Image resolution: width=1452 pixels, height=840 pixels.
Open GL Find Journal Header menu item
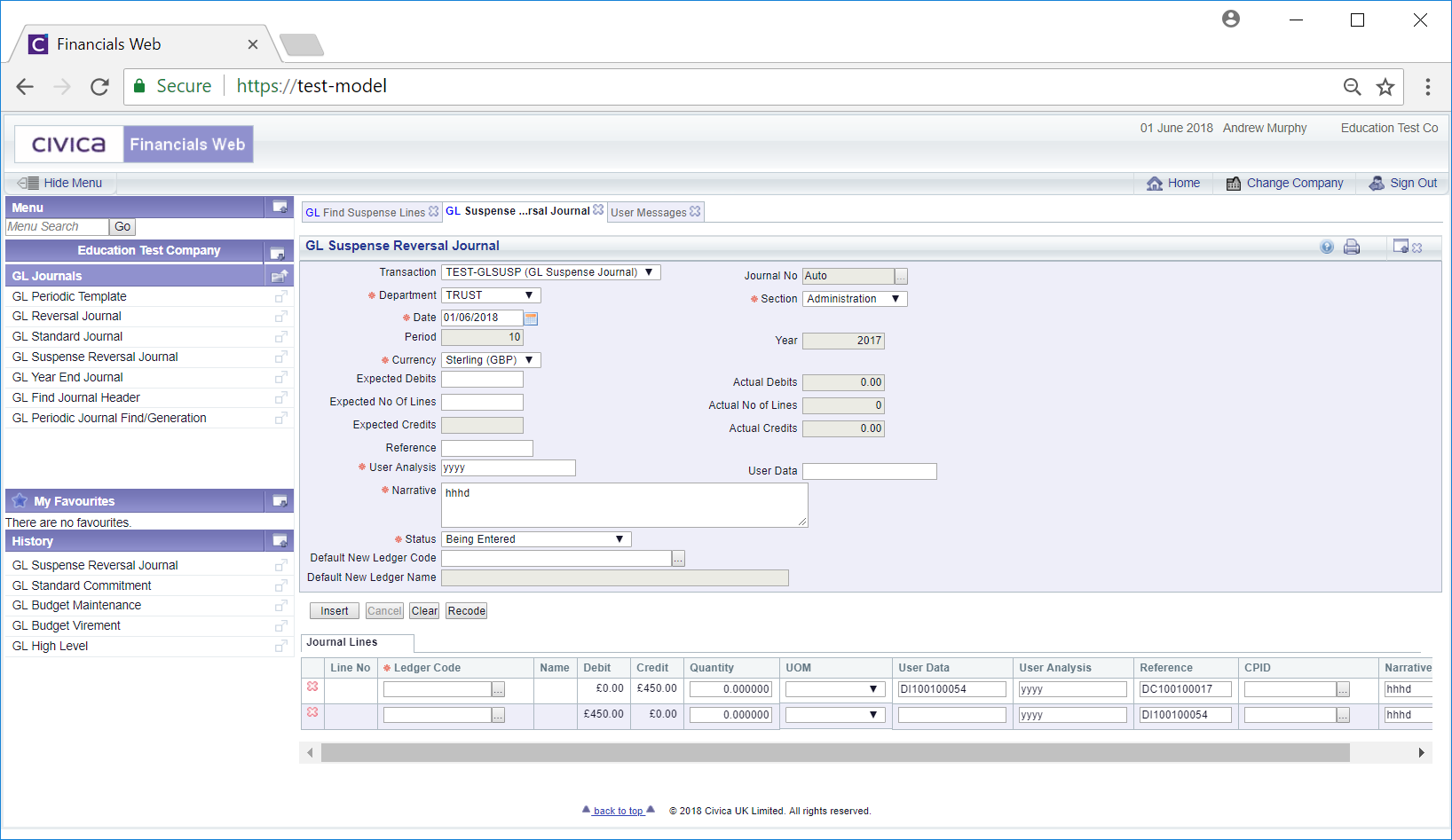[x=76, y=398]
